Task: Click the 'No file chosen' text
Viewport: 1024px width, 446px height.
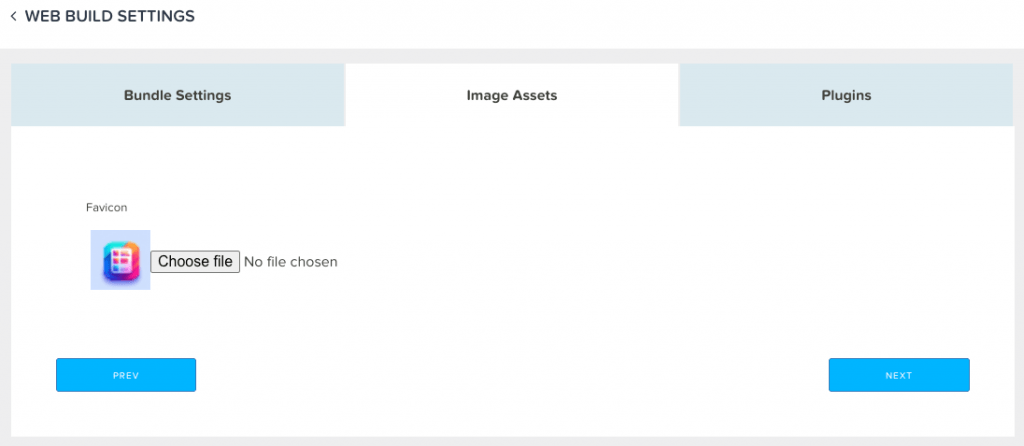Action: [x=291, y=262]
